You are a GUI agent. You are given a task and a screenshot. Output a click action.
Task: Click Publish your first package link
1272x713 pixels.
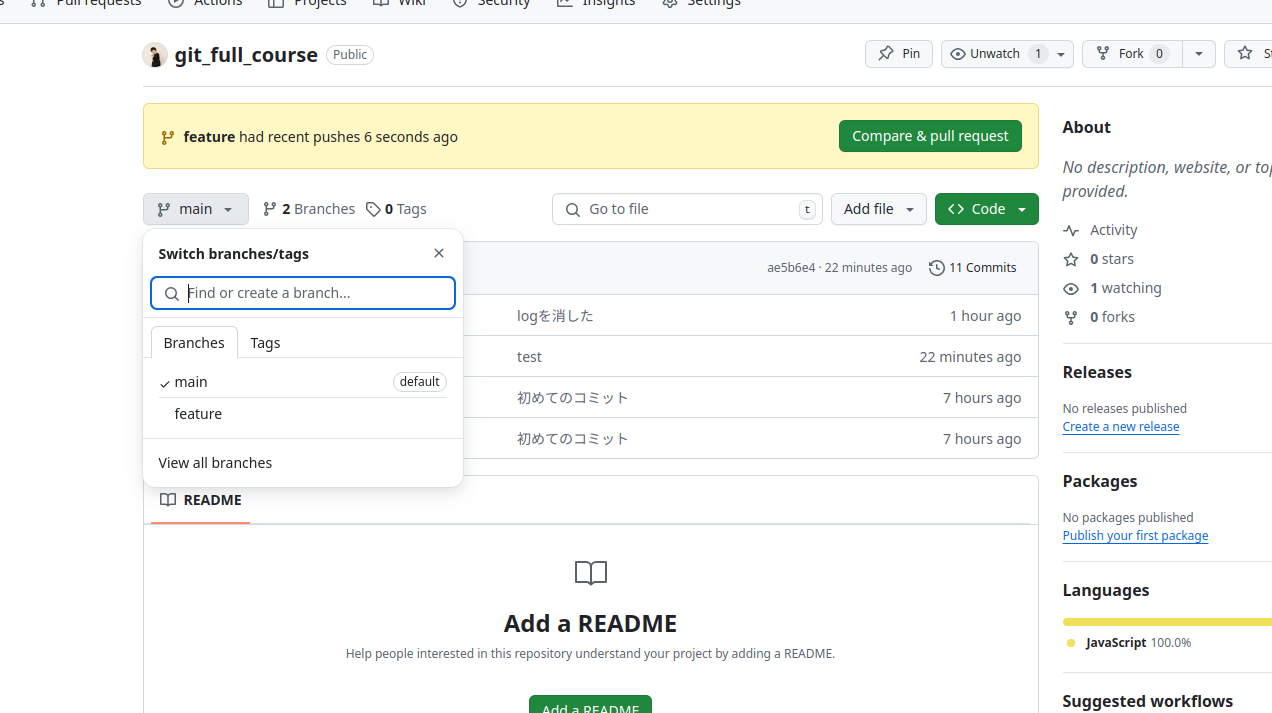pos(1135,536)
